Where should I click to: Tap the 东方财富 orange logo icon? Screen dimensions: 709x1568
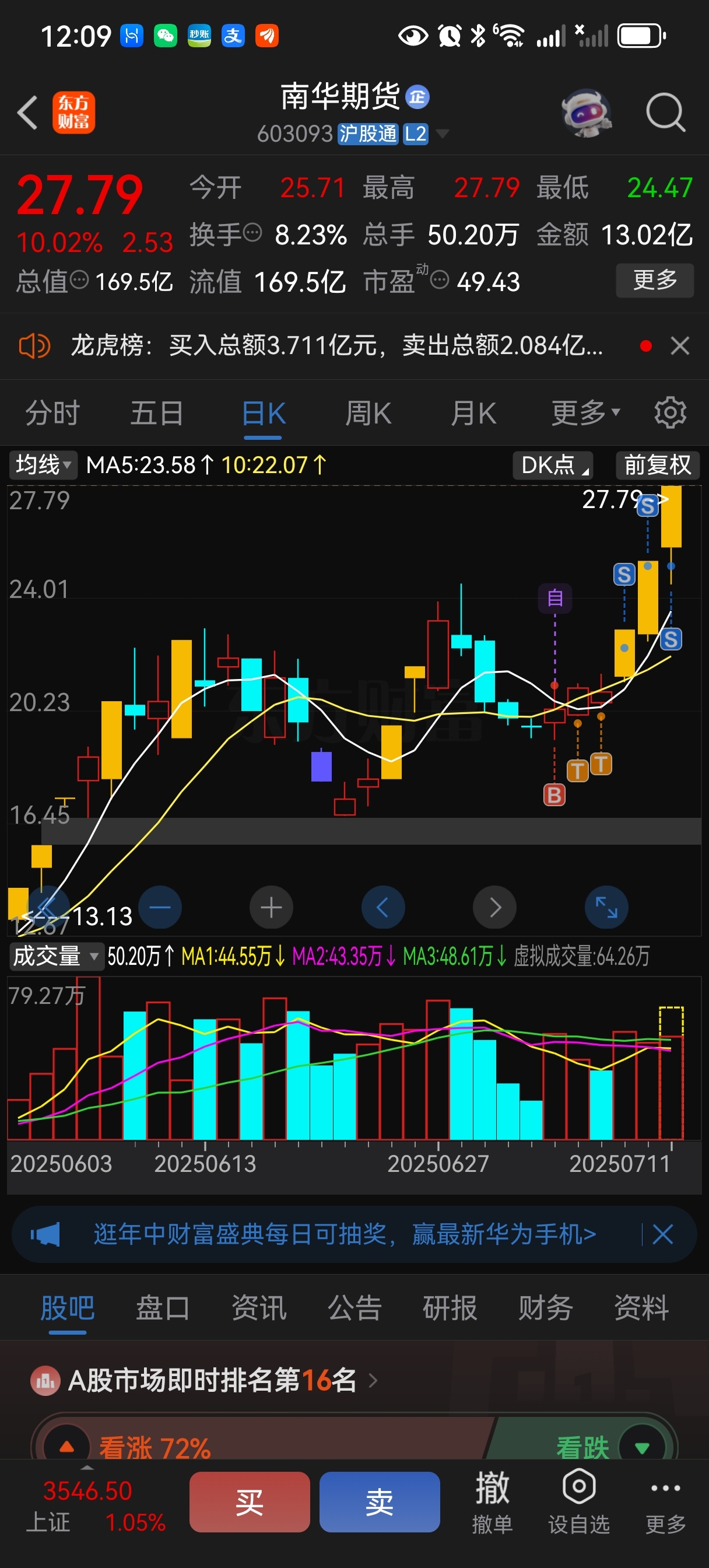click(73, 113)
